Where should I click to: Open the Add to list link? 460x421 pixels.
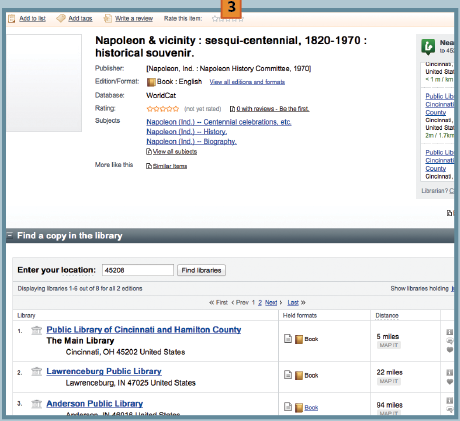(x=32, y=19)
